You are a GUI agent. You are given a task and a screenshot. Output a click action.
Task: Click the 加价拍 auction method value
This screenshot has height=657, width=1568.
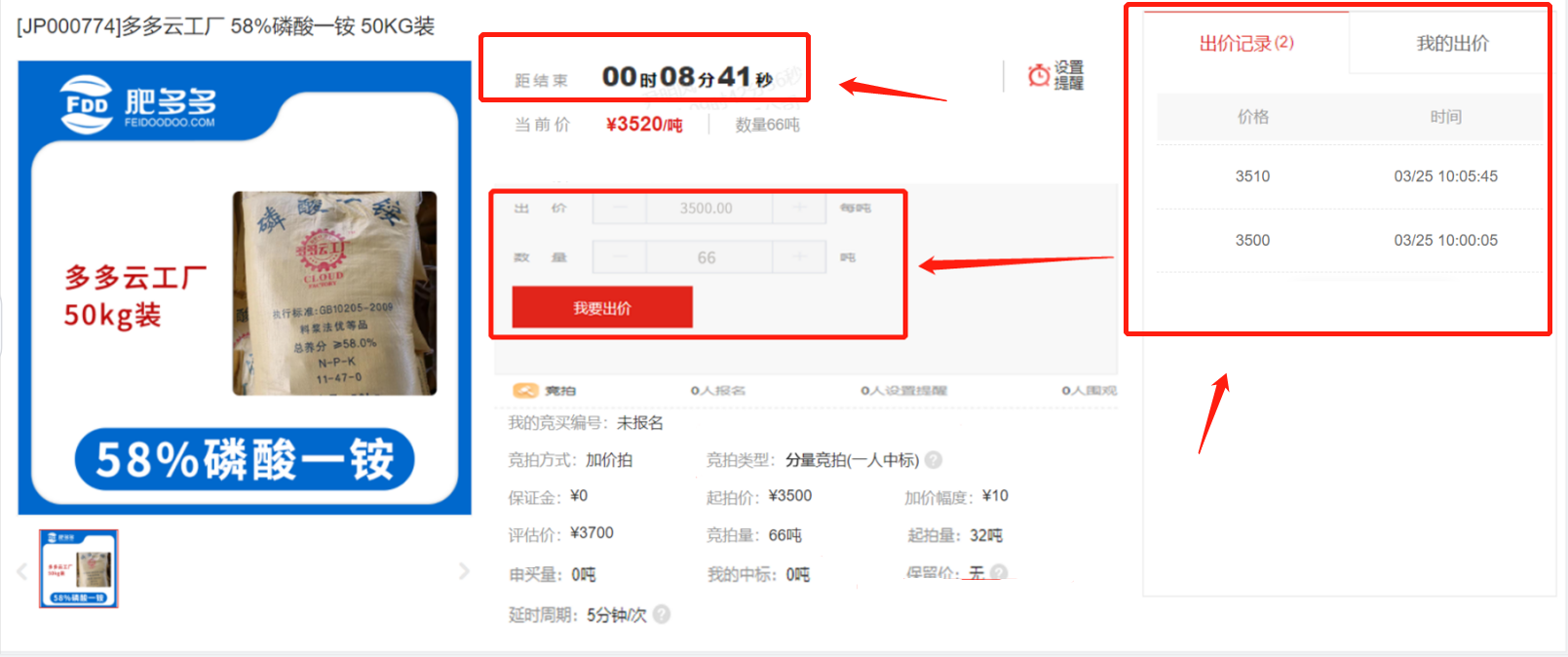point(609,460)
